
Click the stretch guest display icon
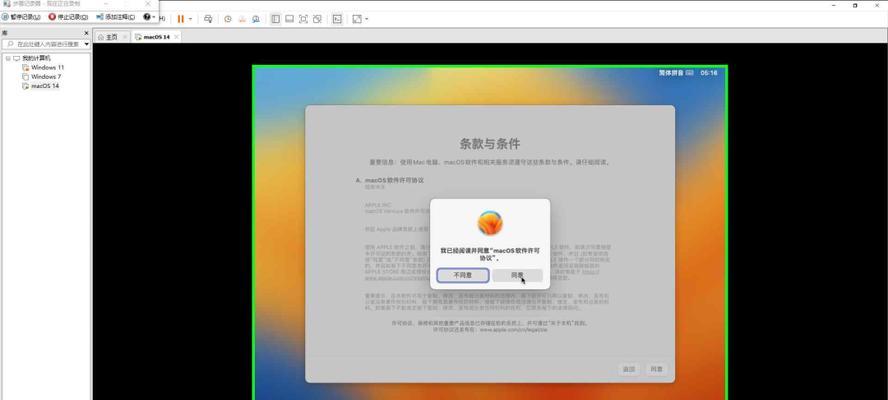pyautogui.click(x=357, y=19)
